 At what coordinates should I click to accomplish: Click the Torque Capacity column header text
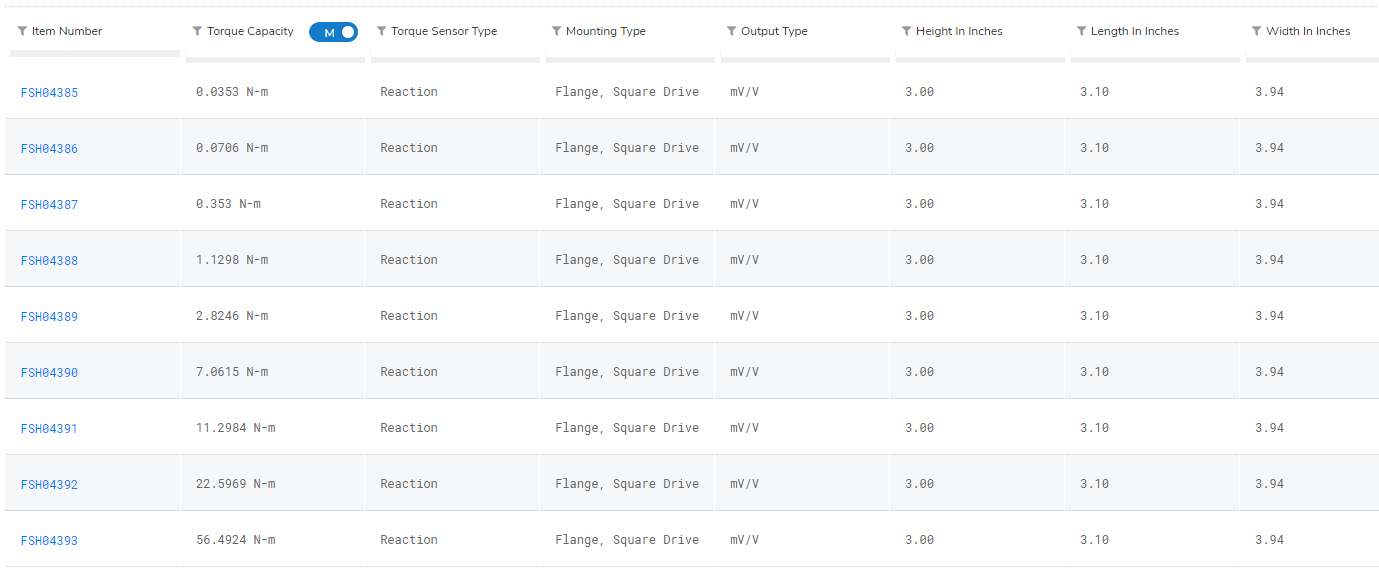(250, 31)
